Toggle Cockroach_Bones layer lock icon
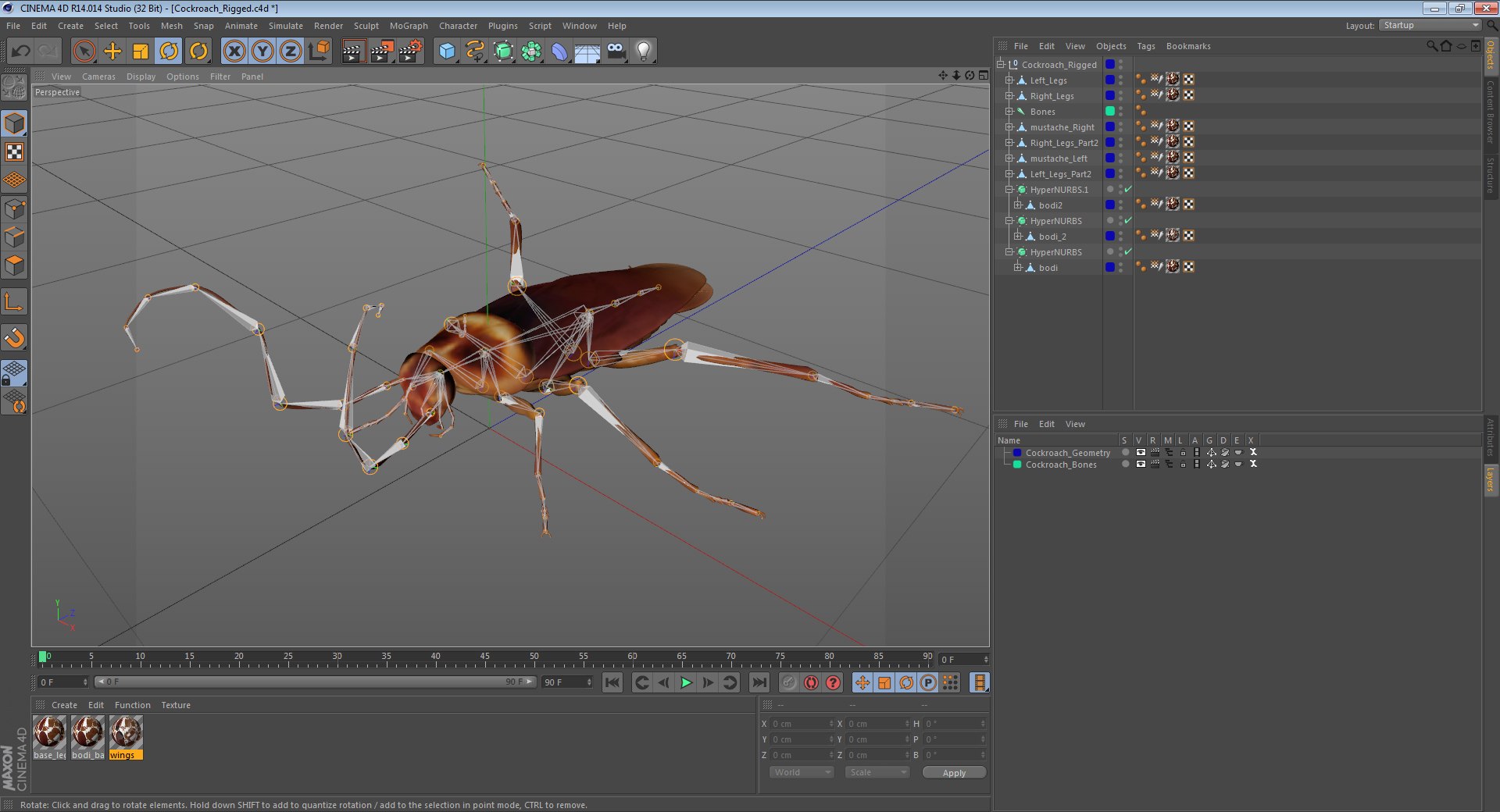Screen dimensions: 1500x812 [1183, 465]
